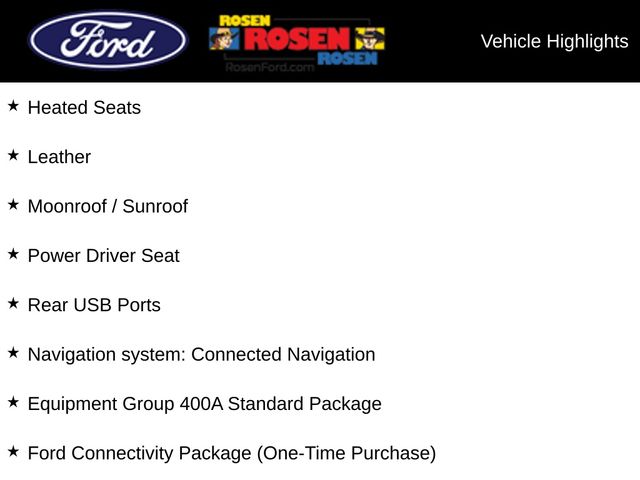640x480 pixels.
Task: Click the star next to Power Driver Seat
Action: (13, 254)
